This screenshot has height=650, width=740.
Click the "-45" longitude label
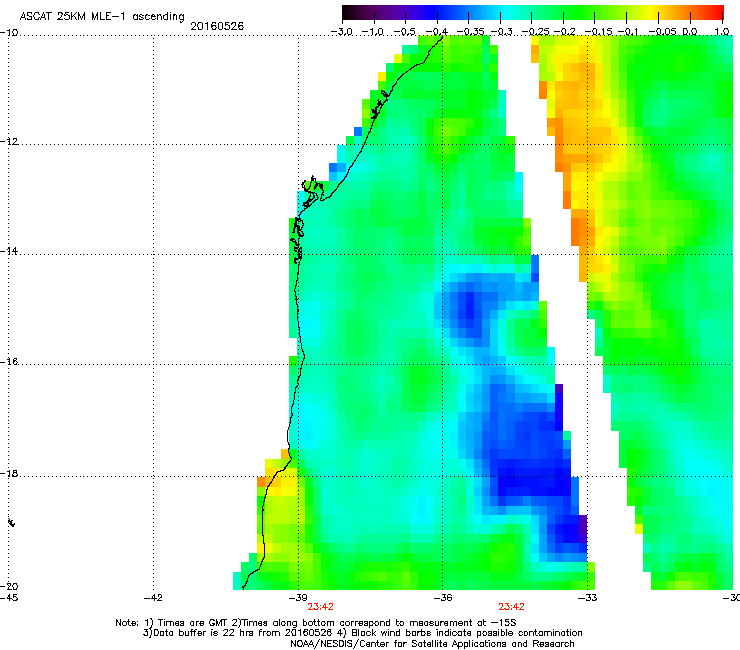tap(9, 598)
